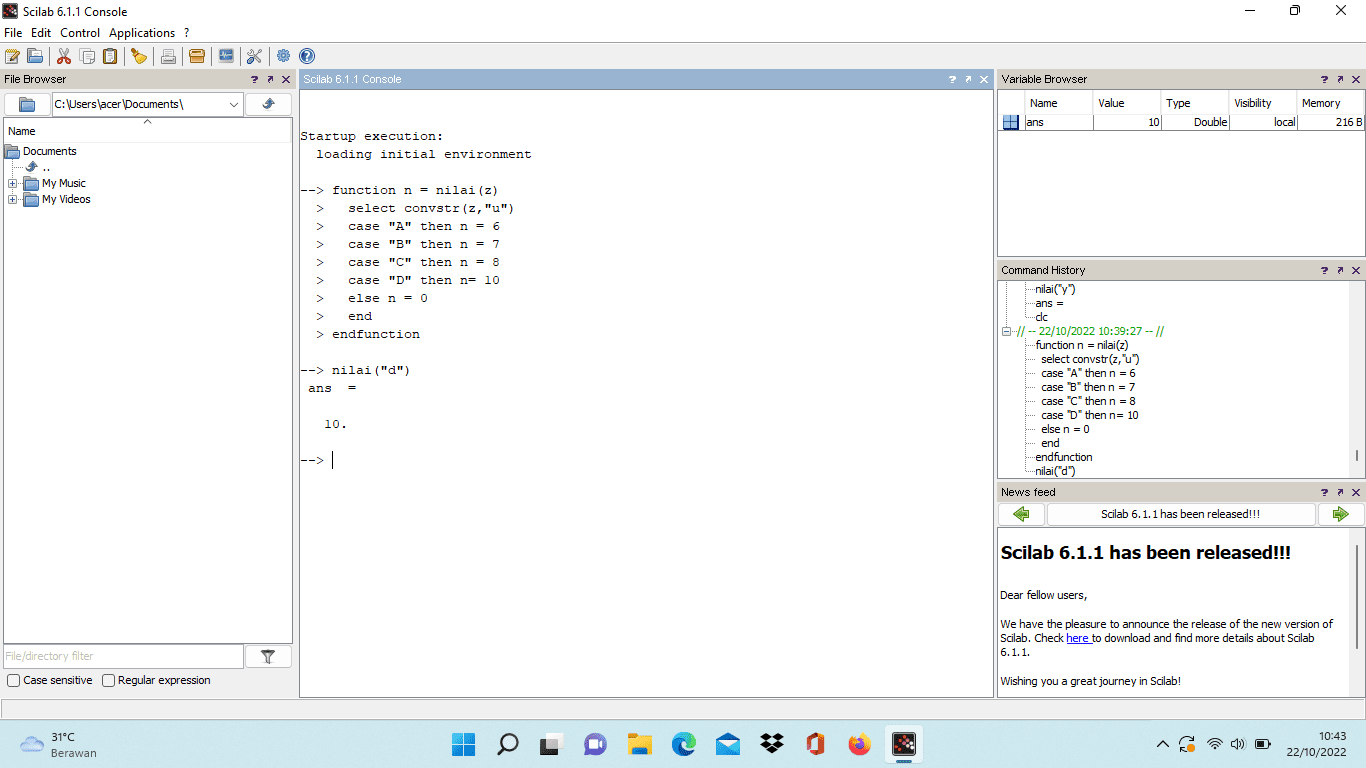Screen dimensions: 1366x768
Task: Open the ATOMS module manager icon
Action: 197,56
